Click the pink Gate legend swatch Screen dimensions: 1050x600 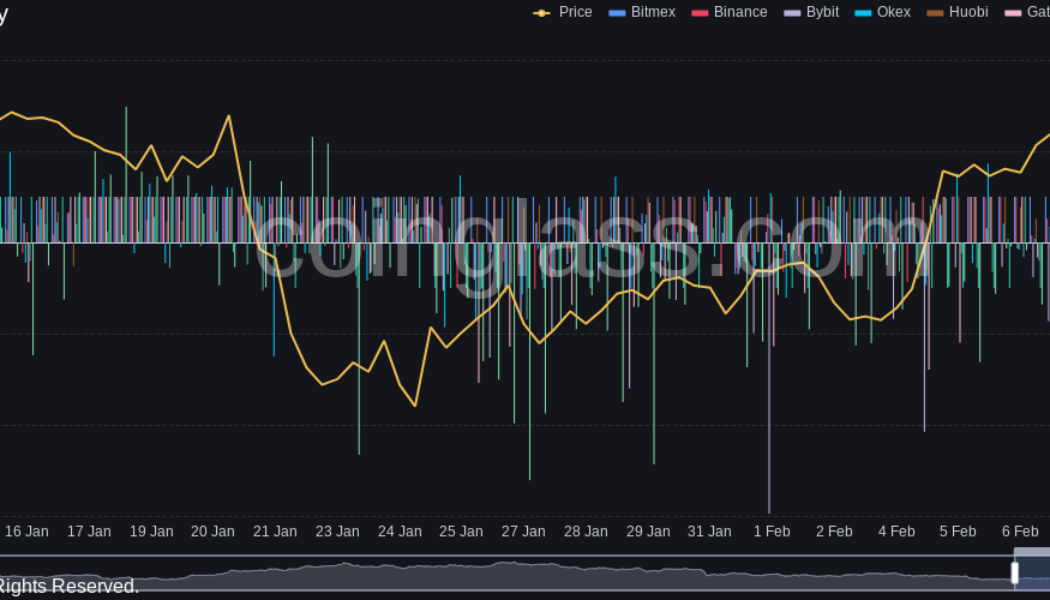[1012, 13]
